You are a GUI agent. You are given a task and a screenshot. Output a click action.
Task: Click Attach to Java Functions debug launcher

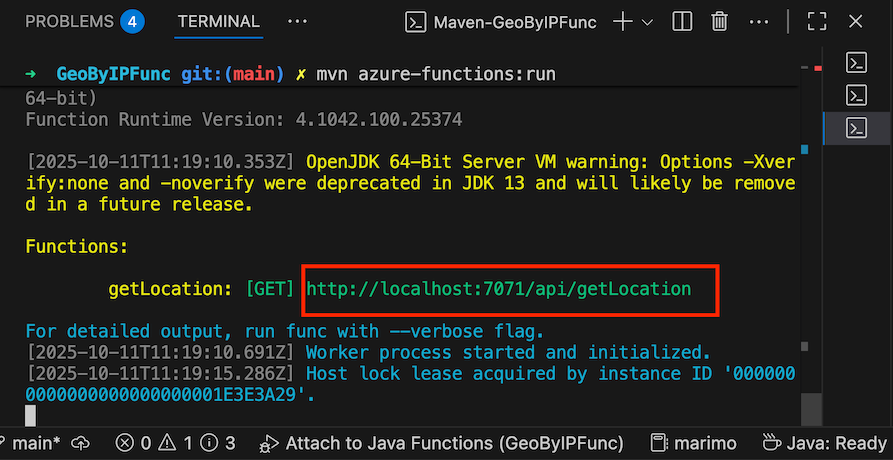pyautogui.click(x=442, y=442)
